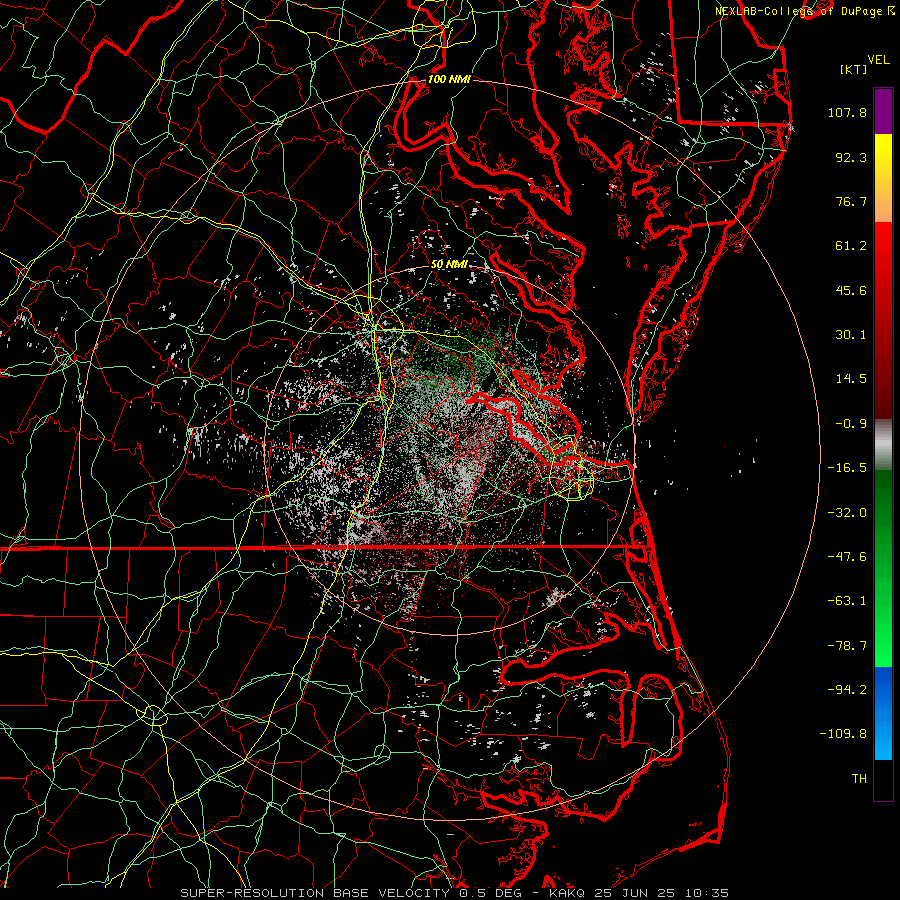
Task: Click the 100 NMI range ring label
Action: click(449, 79)
